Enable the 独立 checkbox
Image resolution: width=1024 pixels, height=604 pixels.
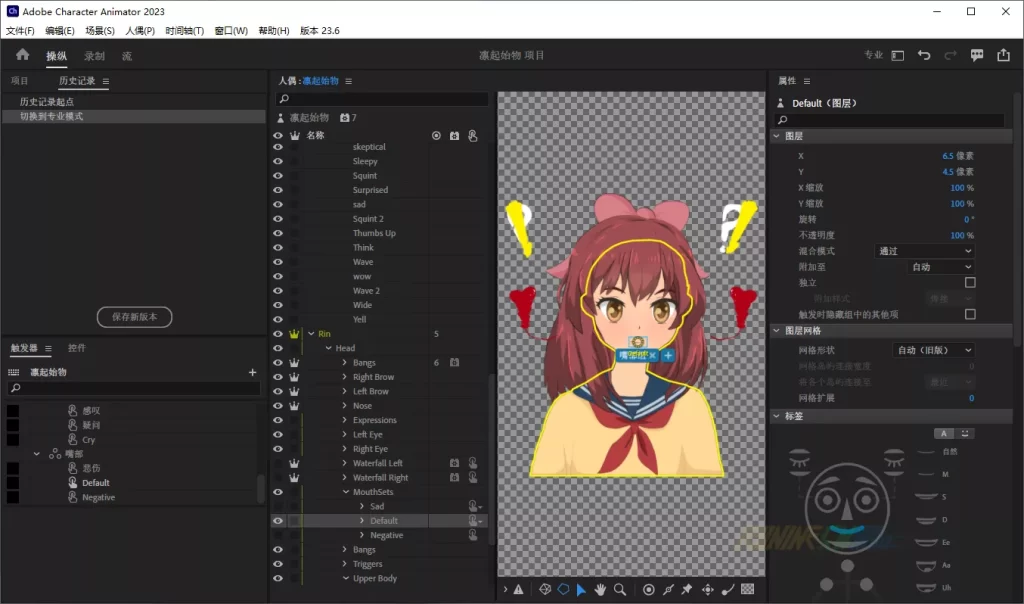click(969, 283)
